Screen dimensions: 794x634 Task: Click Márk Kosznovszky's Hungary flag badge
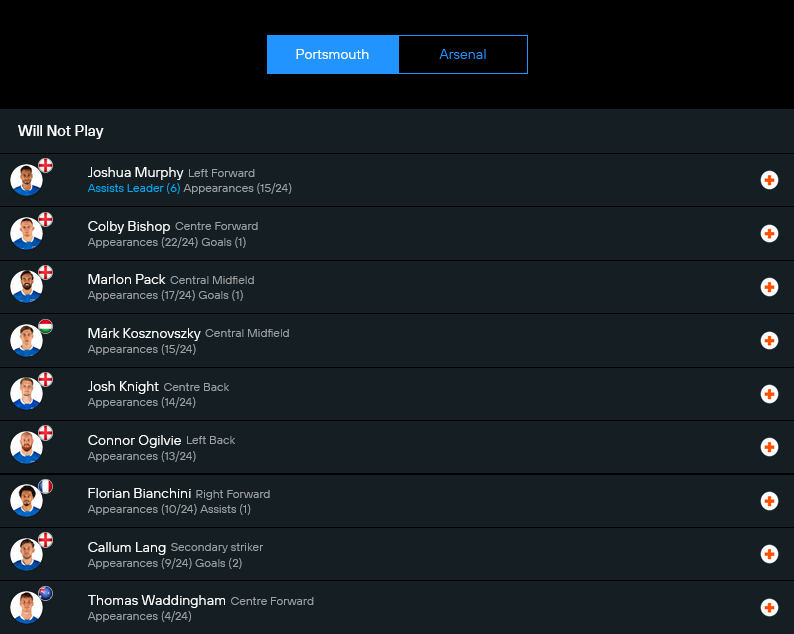coord(45,326)
